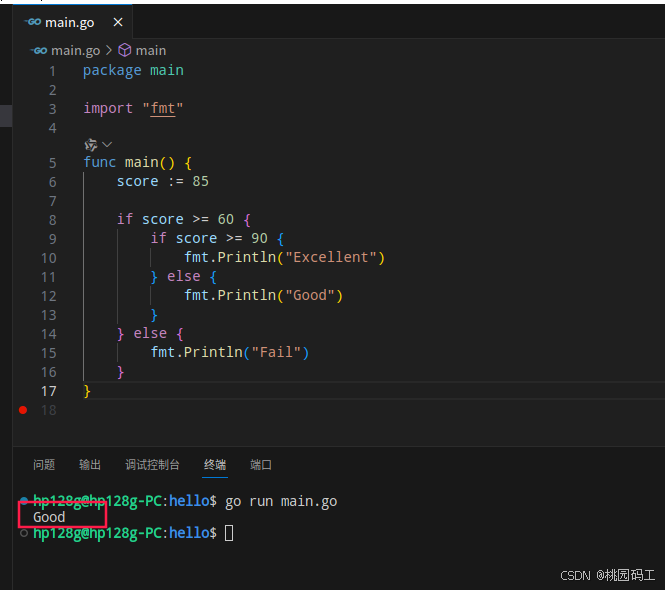Click line number 17 in the gutter
Viewport: 665px width, 590px height.
click(49, 391)
